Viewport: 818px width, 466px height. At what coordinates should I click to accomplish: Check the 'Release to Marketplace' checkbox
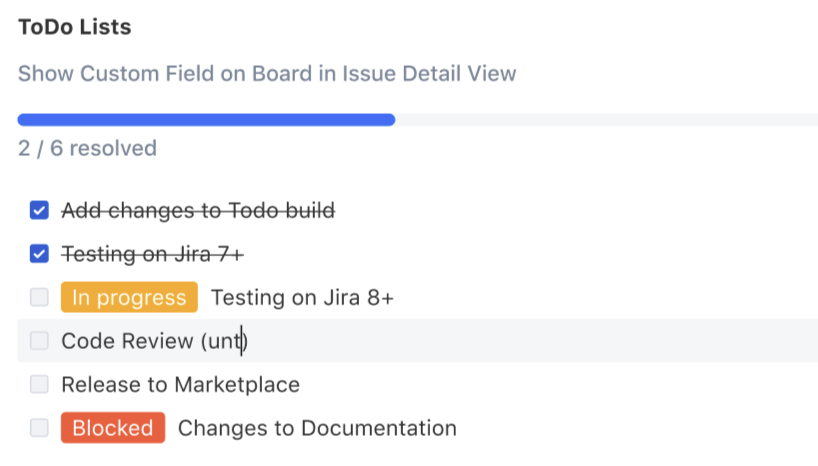(x=39, y=384)
